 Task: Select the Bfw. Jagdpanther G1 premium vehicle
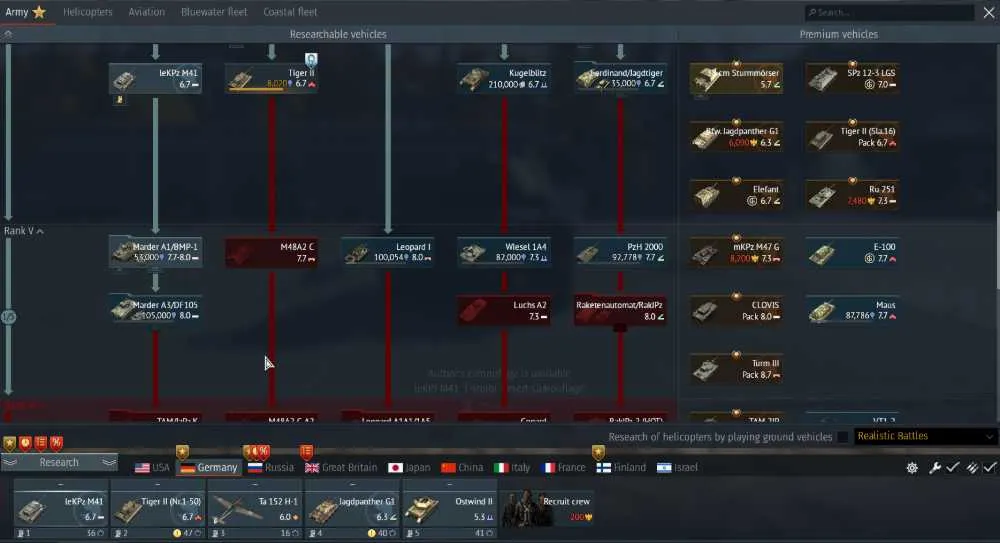click(x=737, y=137)
